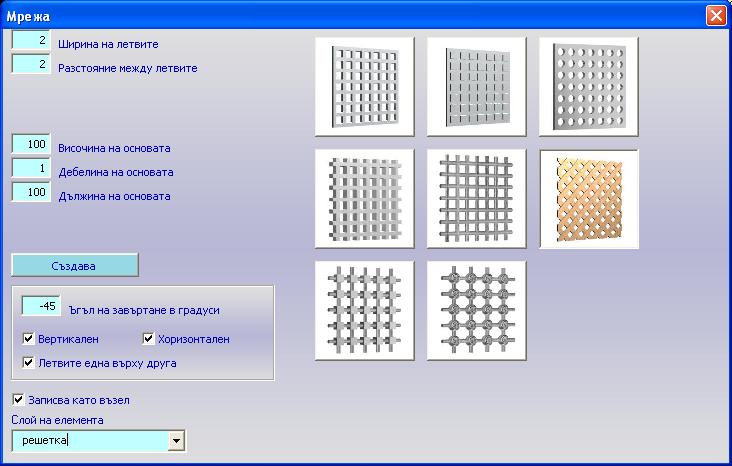Screen dimensions: 732x466
Task: Edit the Ширина на летвите field
Action: pos(31,40)
